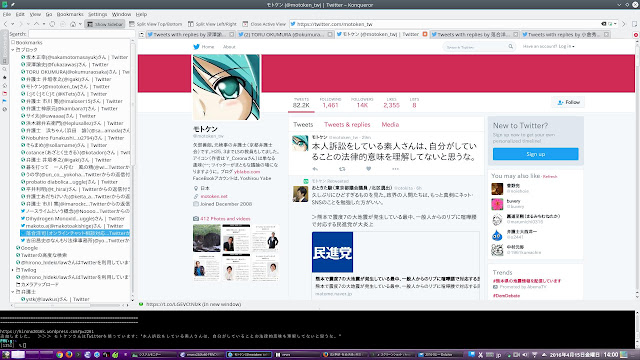Open the Help menu
This screenshot has width=640, height=360.
pyautogui.click(x=141, y=14)
